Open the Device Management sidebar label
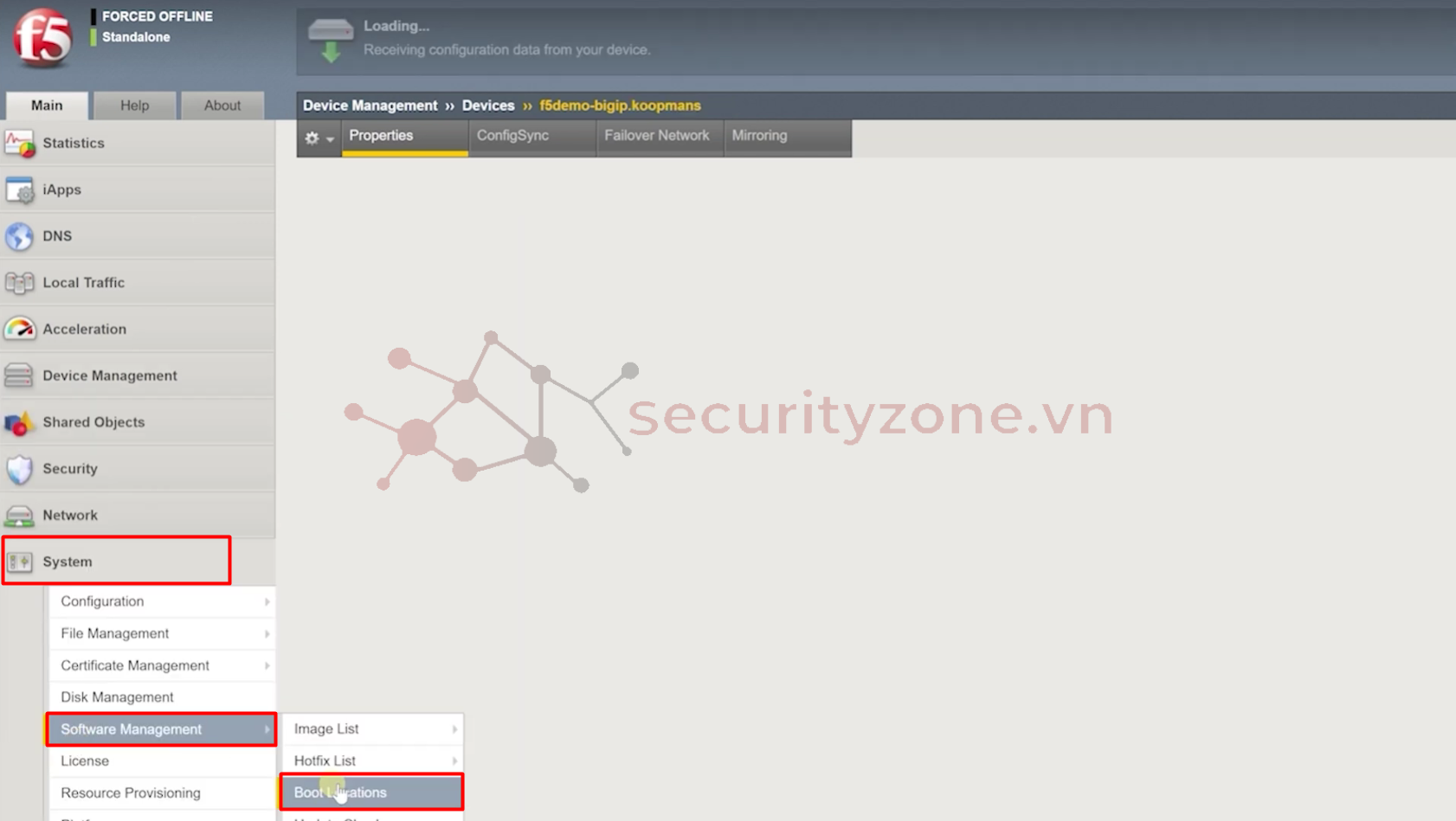Image resolution: width=1456 pixels, height=821 pixels. (x=110, y=376)
